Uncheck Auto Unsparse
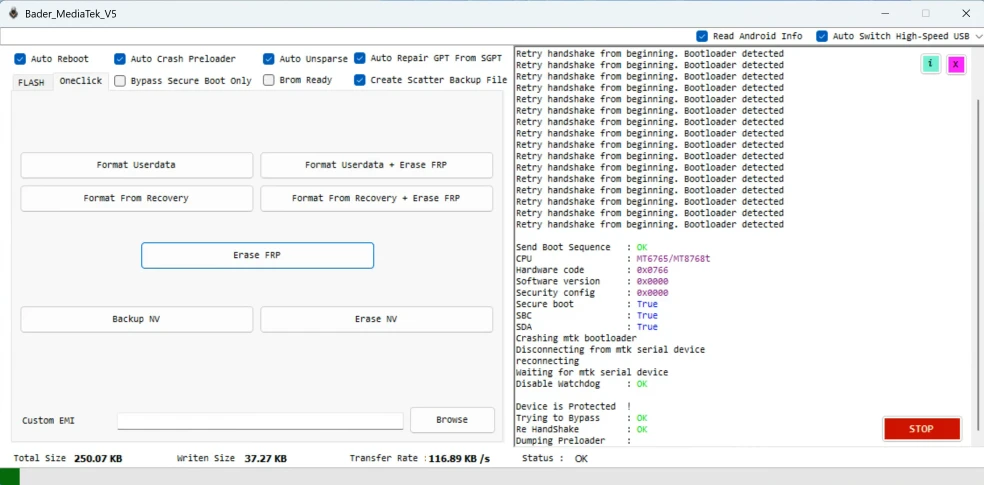The image size is (984, 485). point(269,59)
